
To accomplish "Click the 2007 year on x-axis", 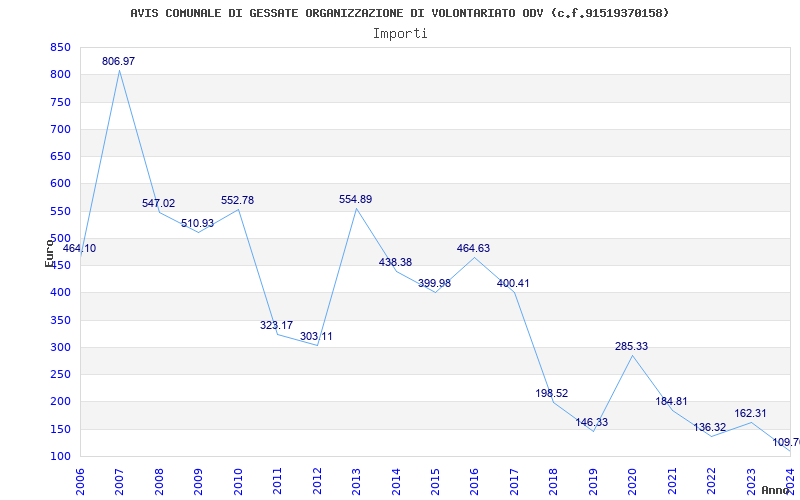I will coord(119,480).
